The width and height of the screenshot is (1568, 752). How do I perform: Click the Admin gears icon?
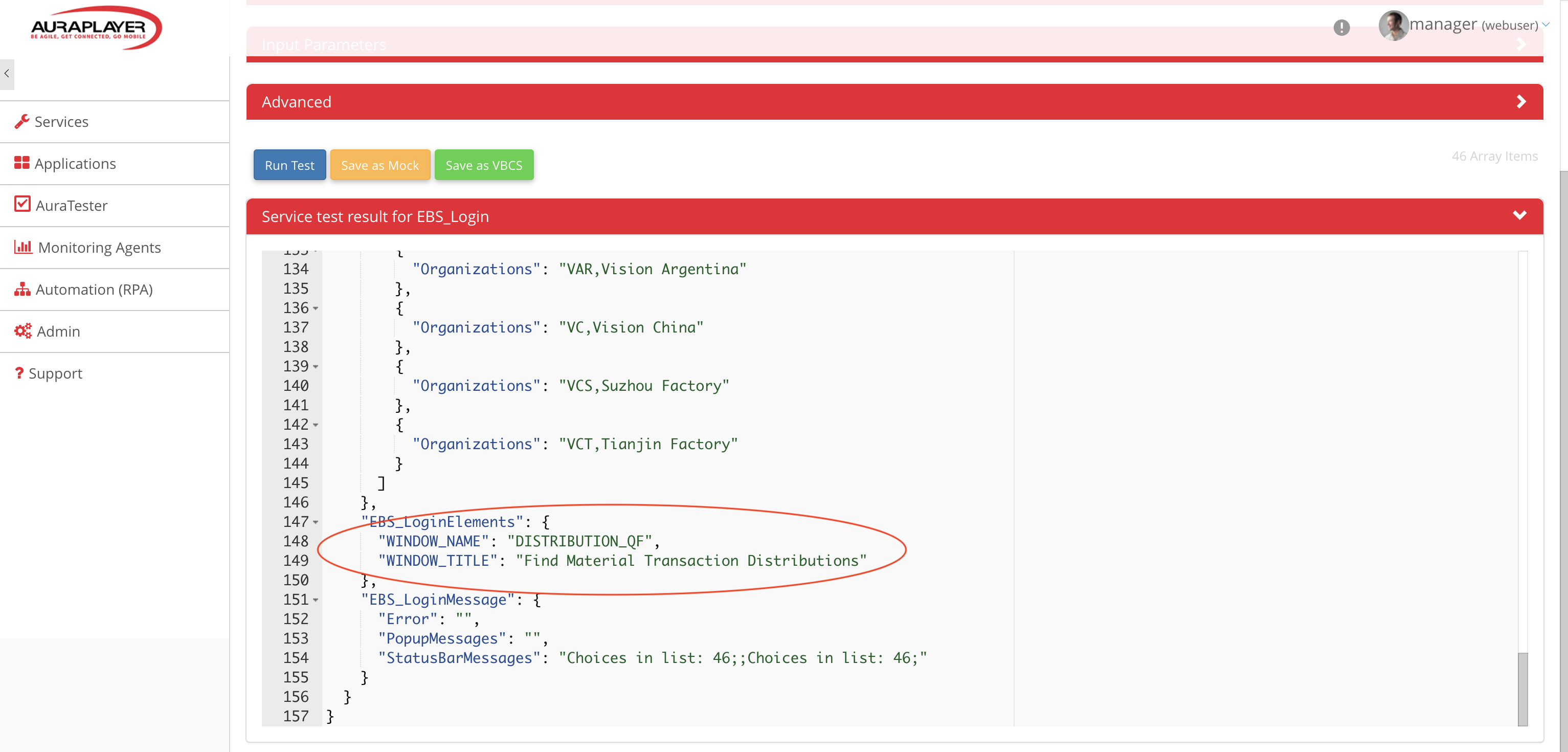tap(23, 330)
